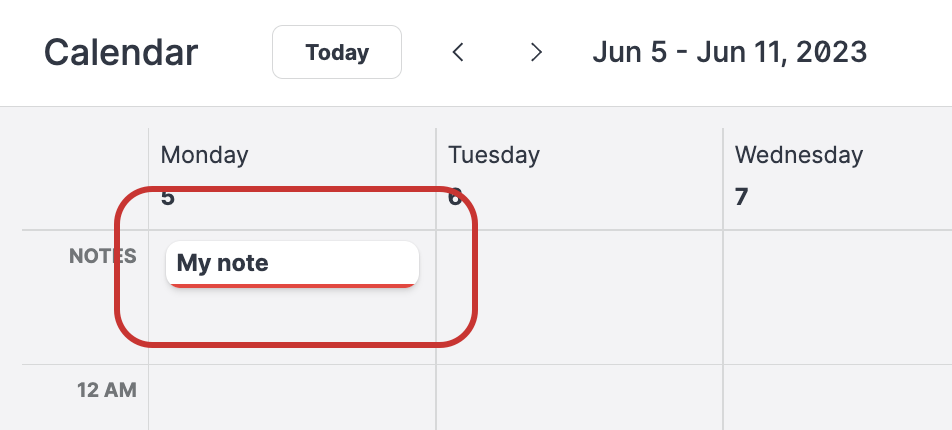Click the empty Wednesday notes cell
952x430 pixels.
836,297
